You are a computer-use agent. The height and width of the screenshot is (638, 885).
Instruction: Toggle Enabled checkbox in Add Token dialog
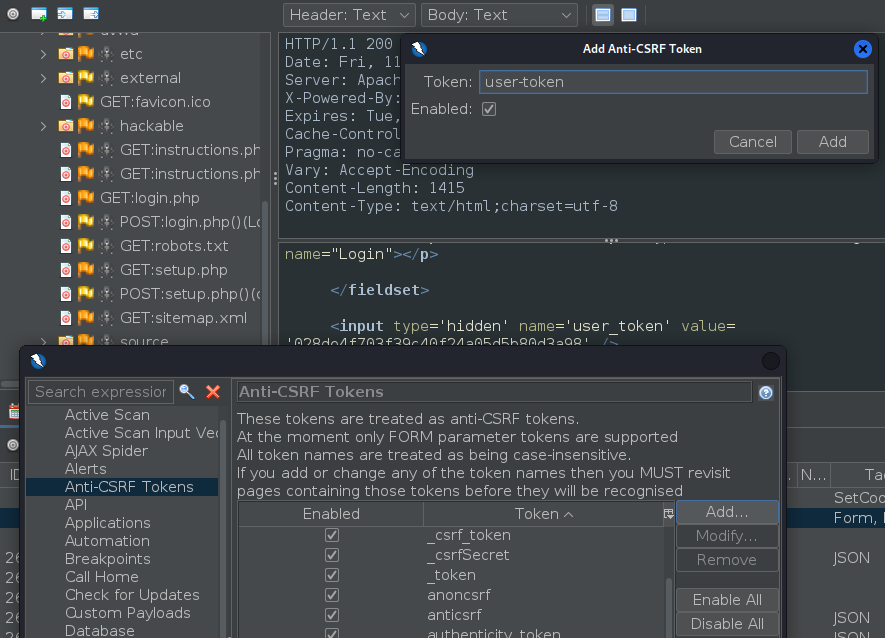coord(489,109)
